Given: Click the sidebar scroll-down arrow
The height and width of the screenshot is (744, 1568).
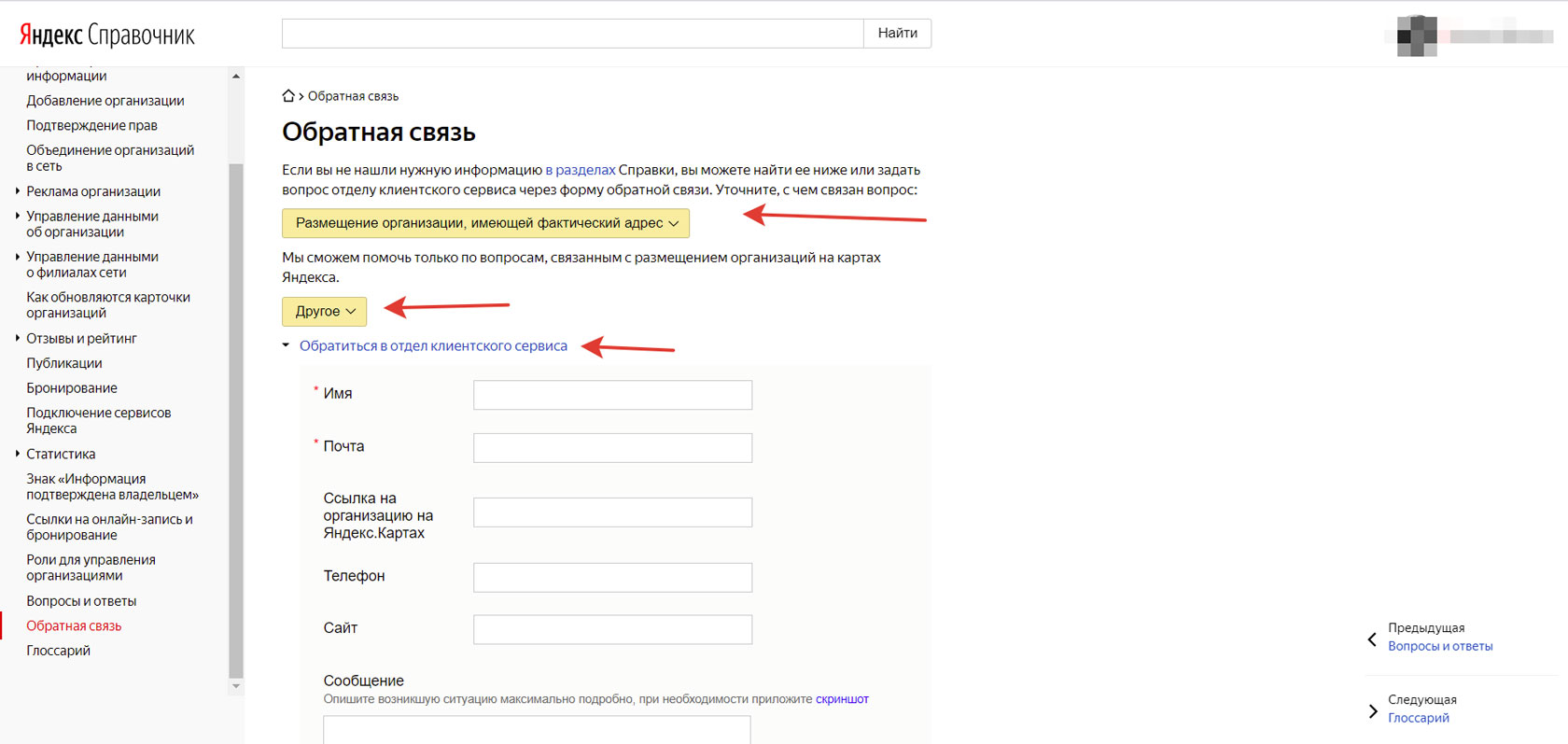Looking at the screenshot, I should pos(236,686).
